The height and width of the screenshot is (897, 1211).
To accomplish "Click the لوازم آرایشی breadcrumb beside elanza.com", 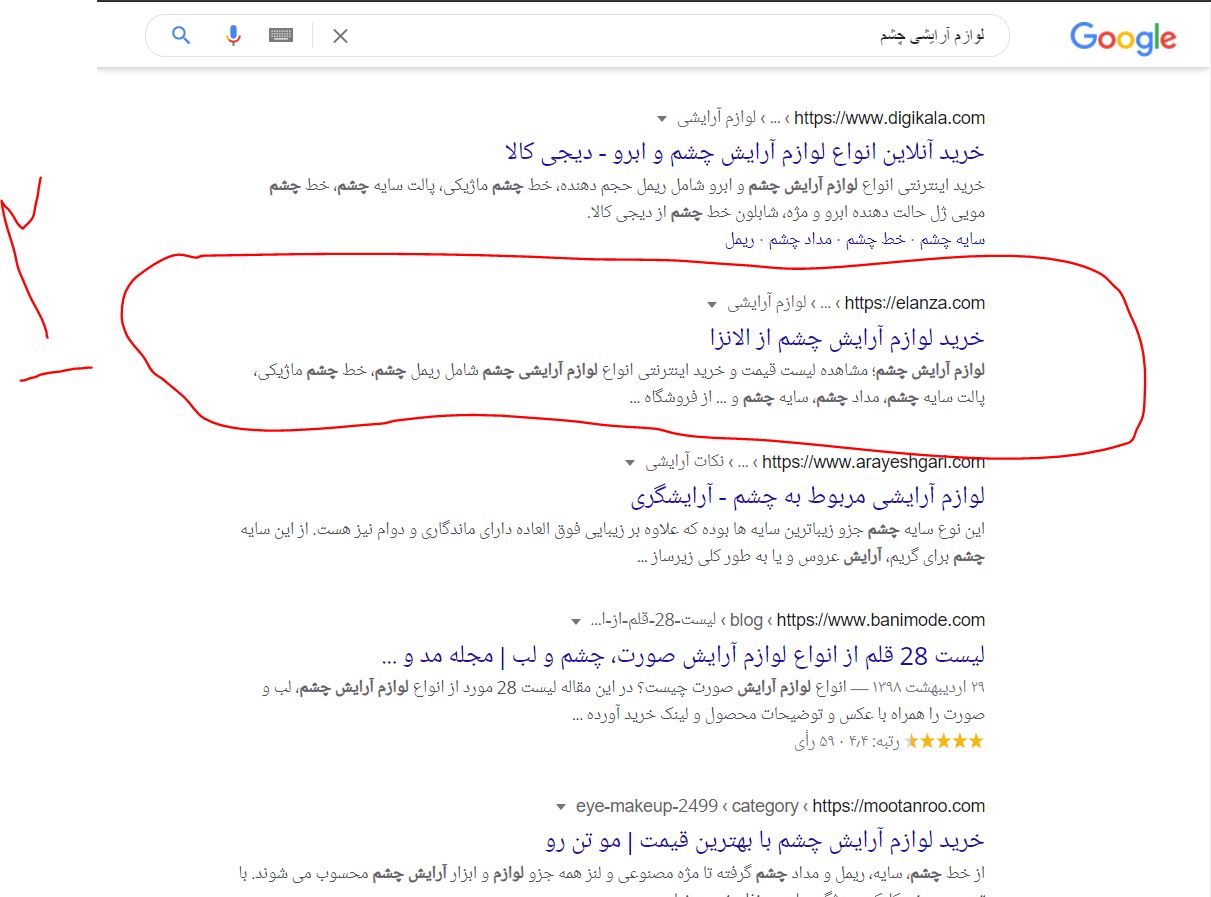I will click(x=765, y=304).
